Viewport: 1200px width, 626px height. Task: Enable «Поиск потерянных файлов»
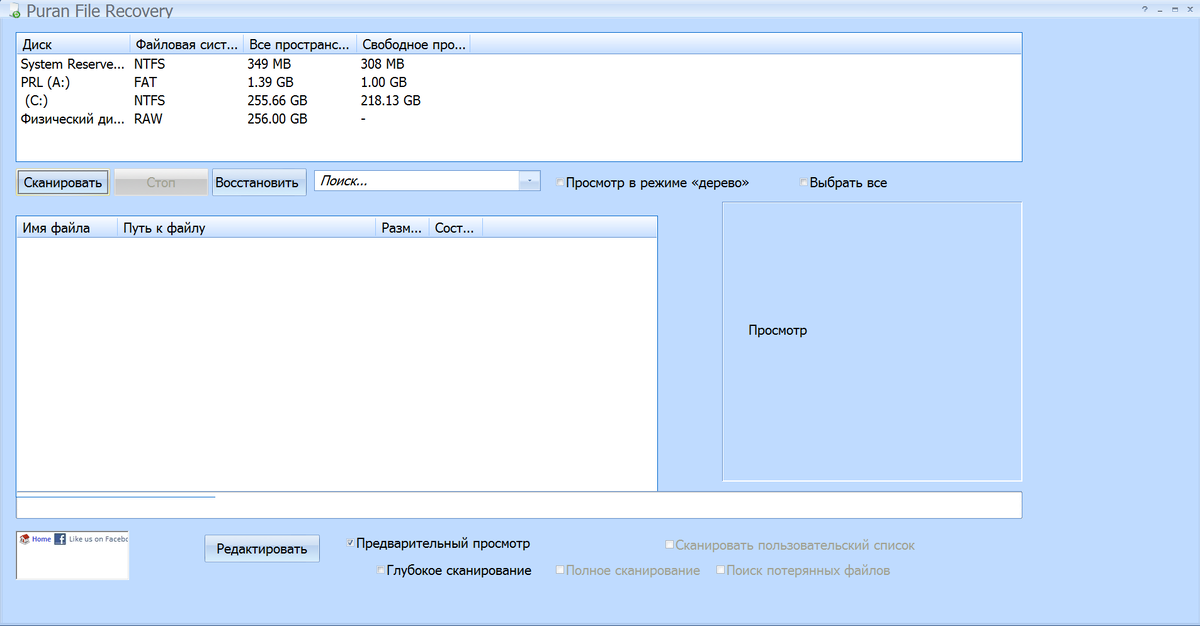point(720,569)
